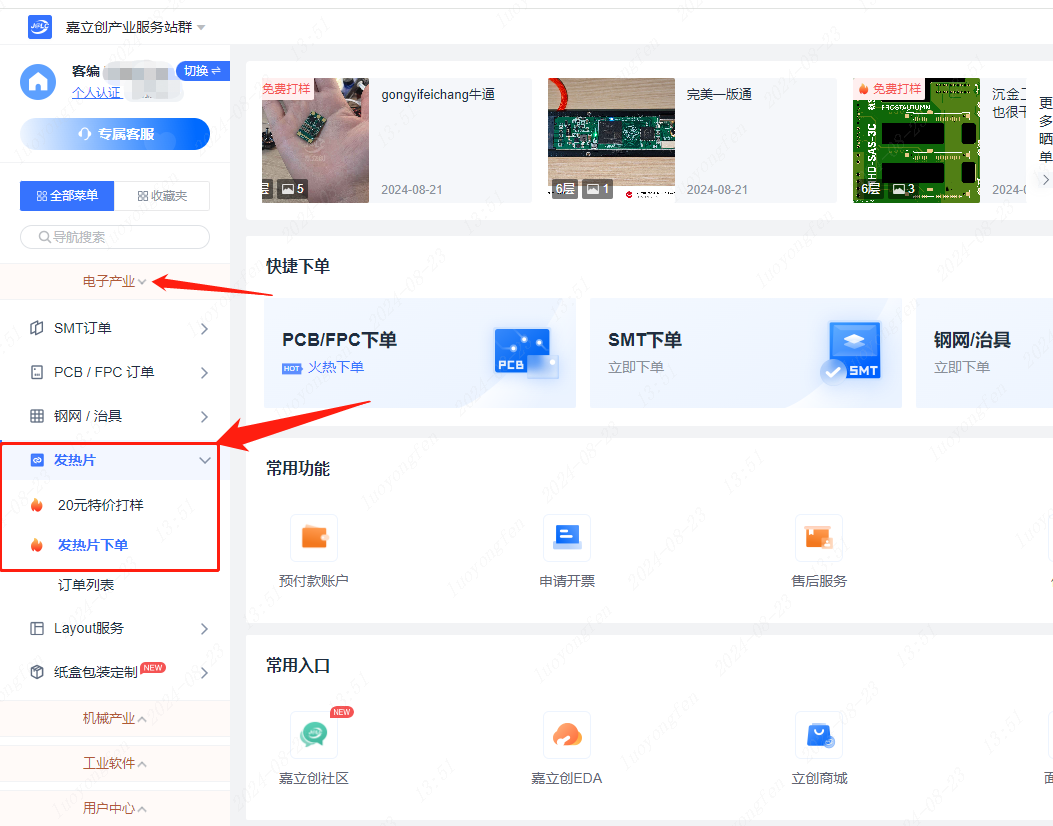Click 预付款账户 label
The height and width of the screenshot is (826, 1053).
pos(314,581)
